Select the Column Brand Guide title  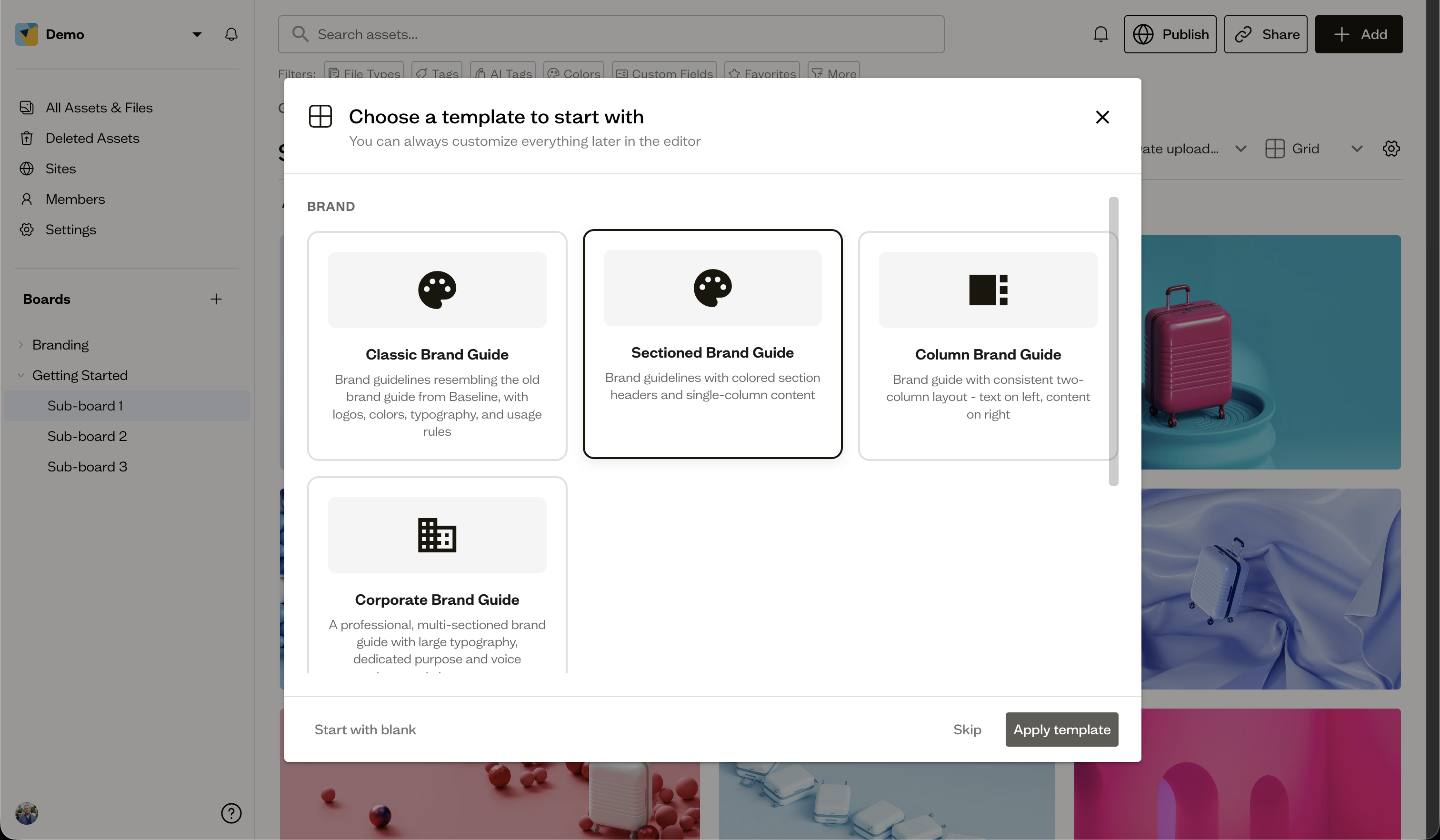[988, 354]
